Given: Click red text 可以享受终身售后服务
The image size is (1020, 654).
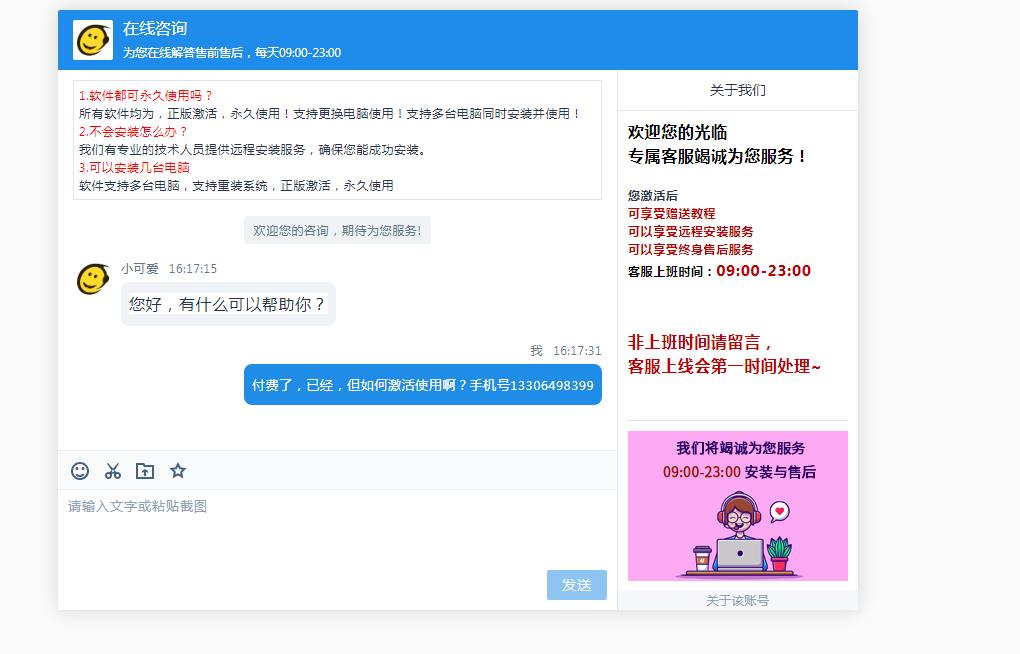Looking at the screenshot, I should pos(690,250).
